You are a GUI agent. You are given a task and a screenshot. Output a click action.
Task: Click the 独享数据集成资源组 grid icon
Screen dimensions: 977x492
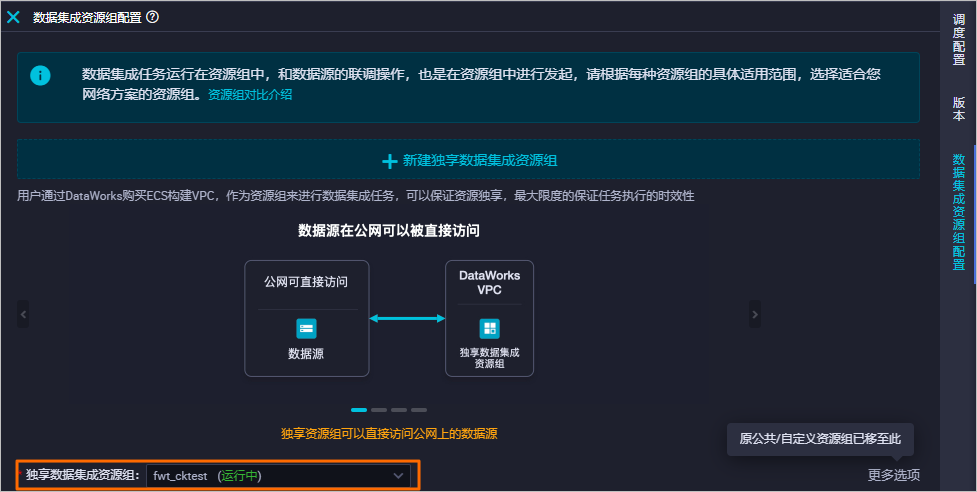click(489, 328)
